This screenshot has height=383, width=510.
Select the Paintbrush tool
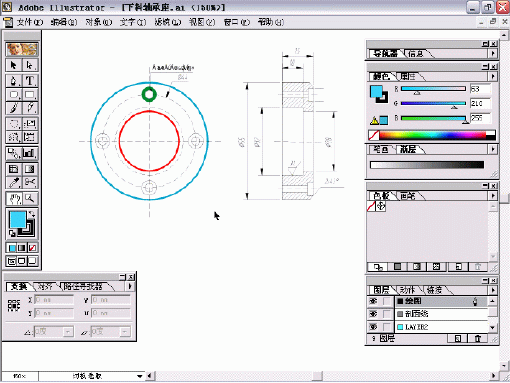[14, 108]
